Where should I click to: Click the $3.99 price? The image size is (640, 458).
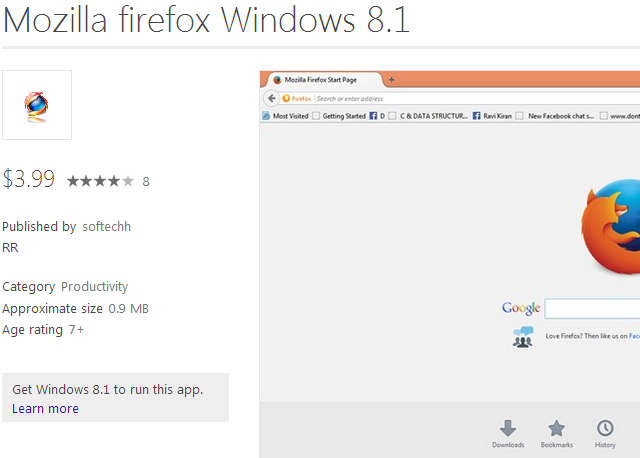click(x=29, y=179)
